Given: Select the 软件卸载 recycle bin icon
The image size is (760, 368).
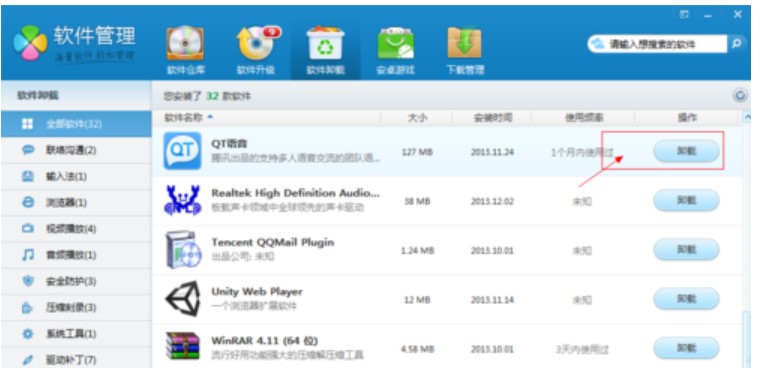Looking at the screenshot, I should coord(325,44).
